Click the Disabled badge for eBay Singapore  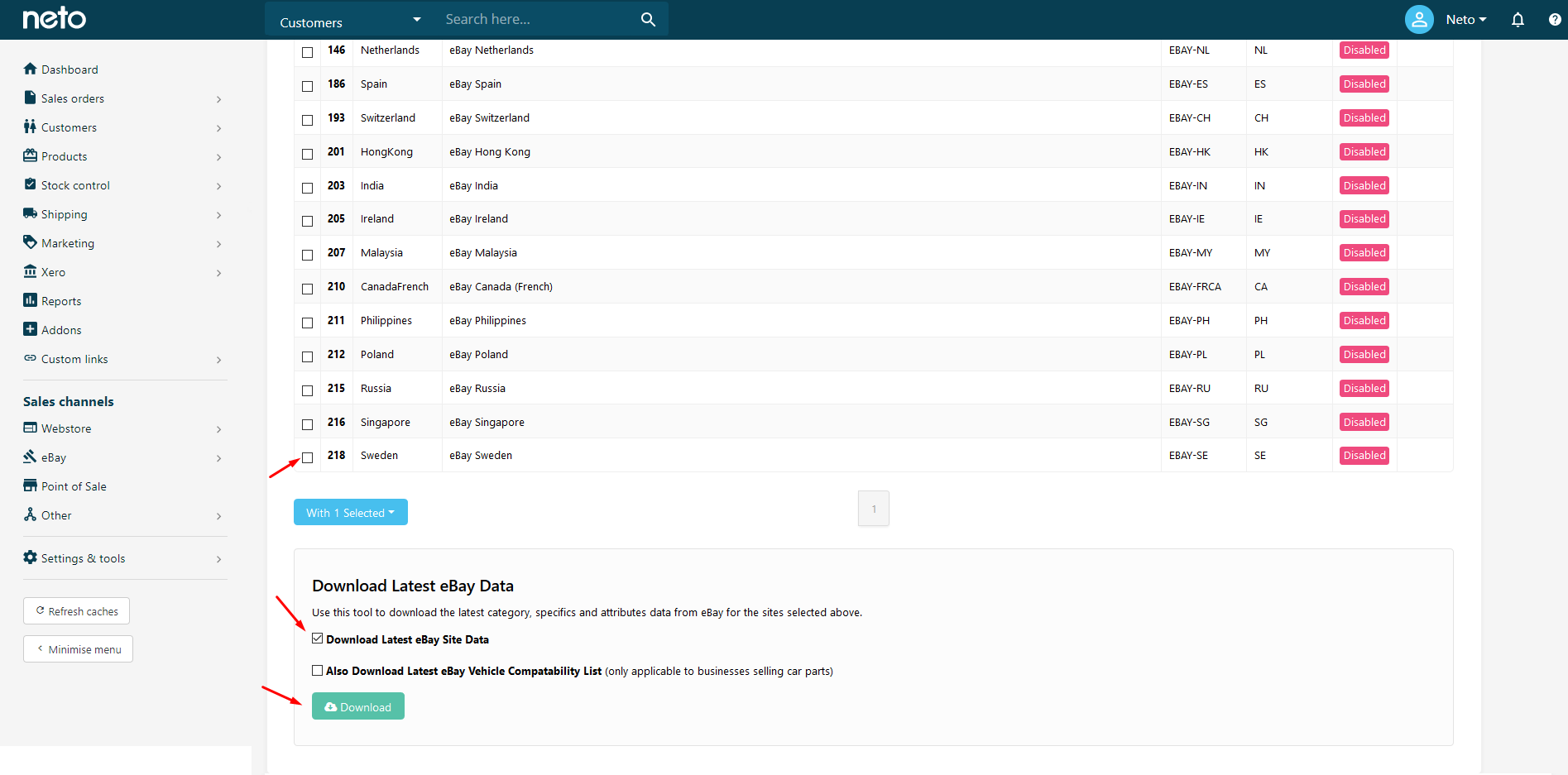click(x=1364, y=422)
